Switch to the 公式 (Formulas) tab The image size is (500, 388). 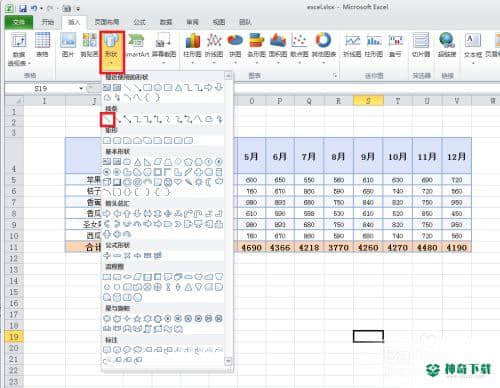click(139, 22)
